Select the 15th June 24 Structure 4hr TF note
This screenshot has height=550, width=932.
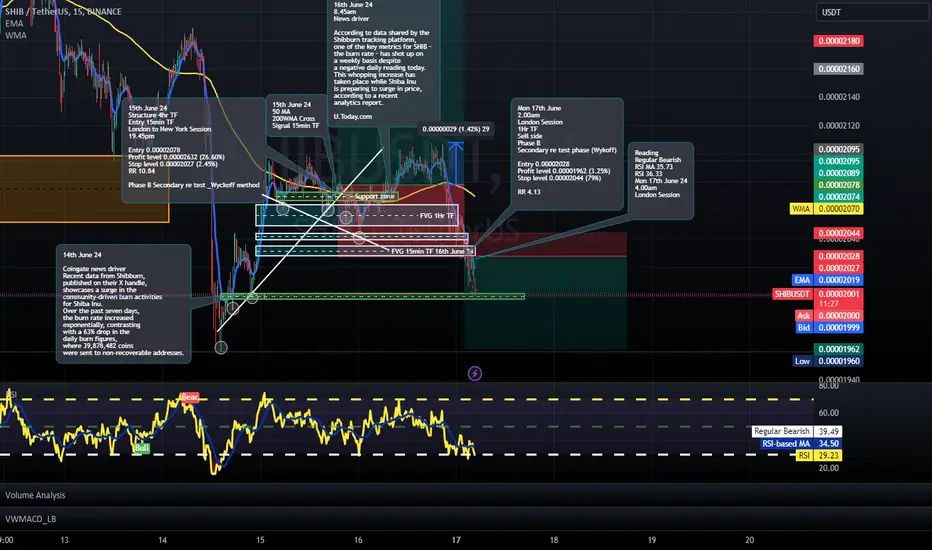[193, 150]
